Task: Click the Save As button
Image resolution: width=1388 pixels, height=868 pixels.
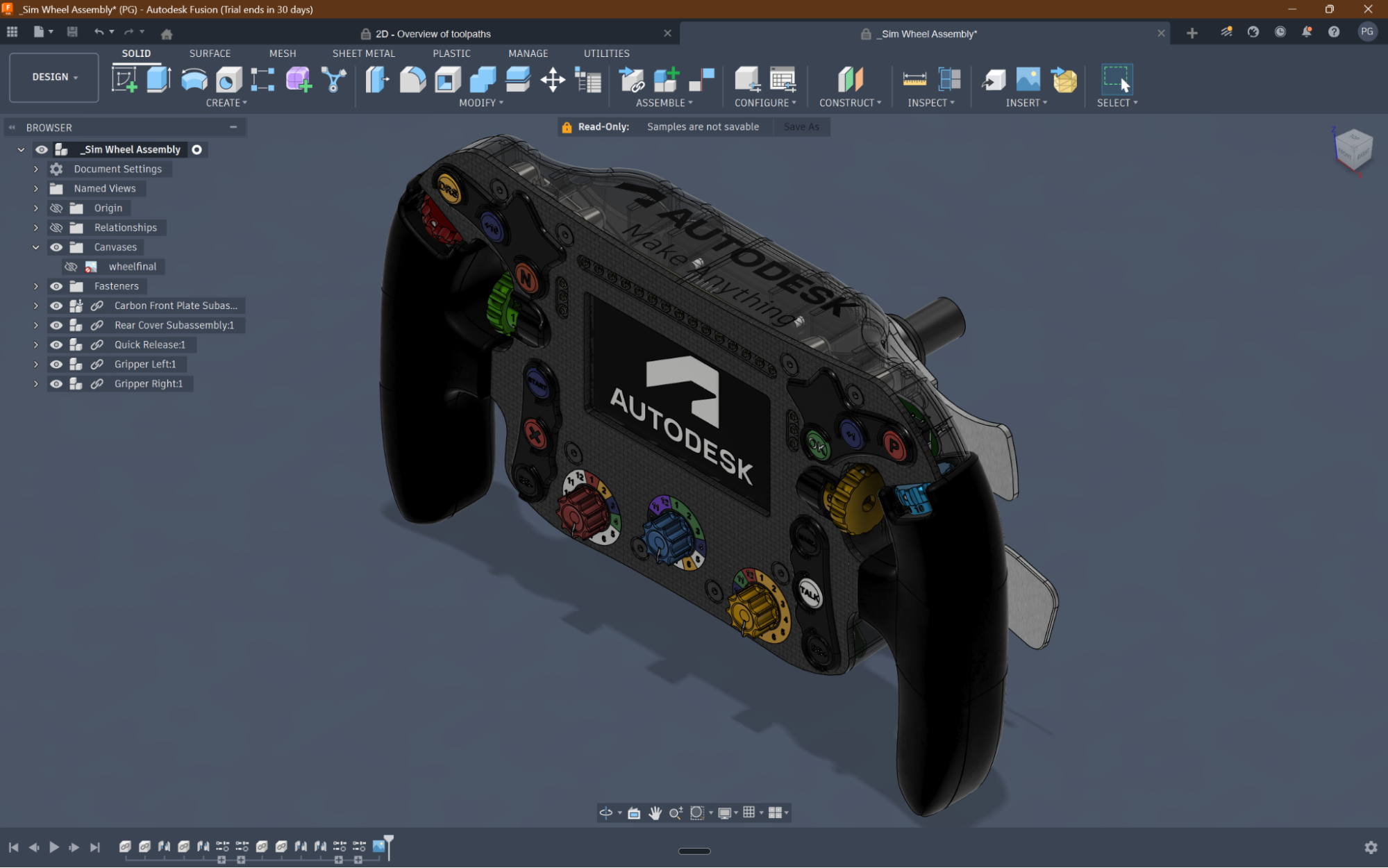Action: (801, 126)
